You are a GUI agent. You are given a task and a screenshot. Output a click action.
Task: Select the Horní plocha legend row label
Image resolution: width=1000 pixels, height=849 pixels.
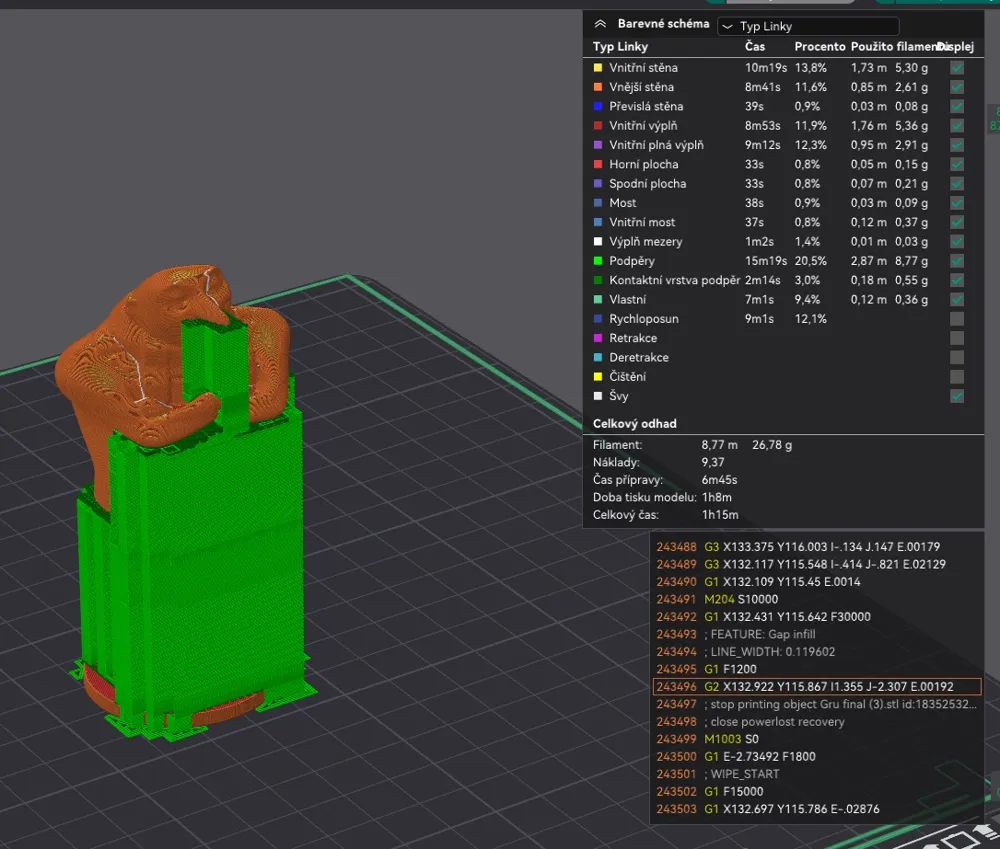643,164
